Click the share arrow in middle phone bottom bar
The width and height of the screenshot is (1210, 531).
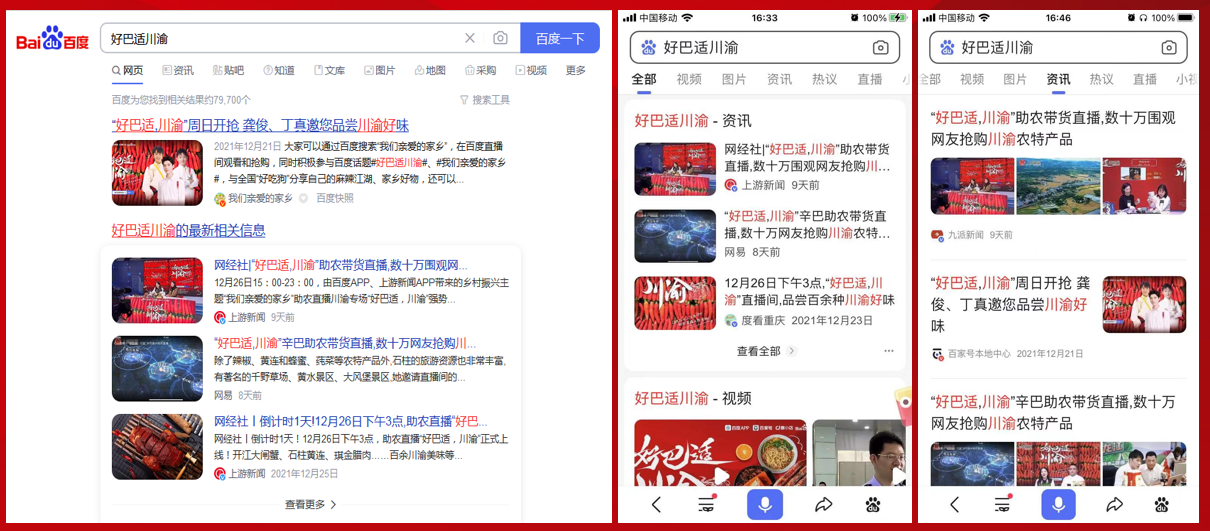823,505
